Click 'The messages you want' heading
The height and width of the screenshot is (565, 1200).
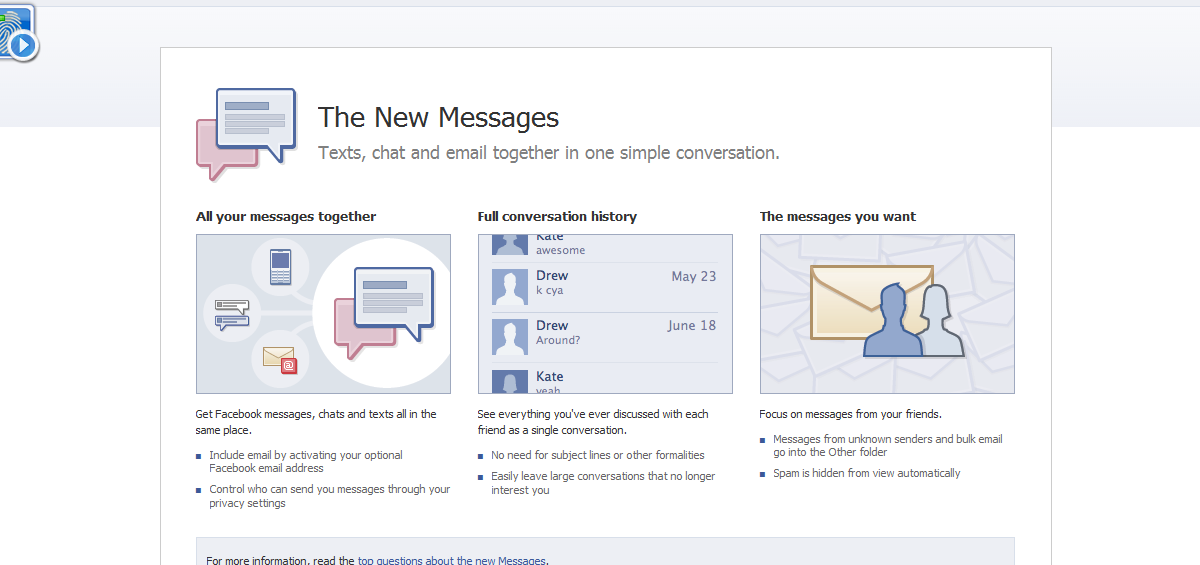click(x=838, y=216)
